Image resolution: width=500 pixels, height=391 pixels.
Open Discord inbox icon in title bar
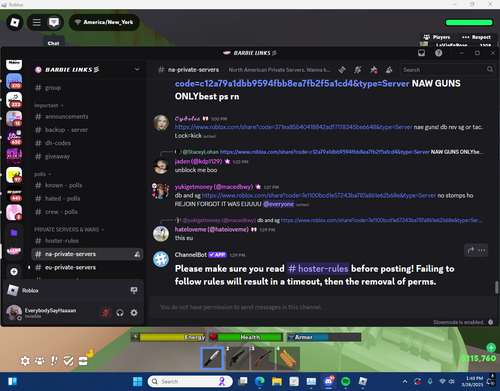(x=421, y=53)
